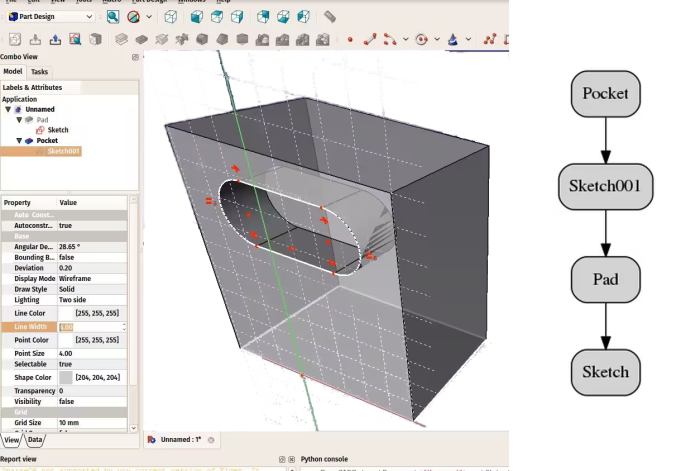Set view to Right cube icon

coord(237,17)
